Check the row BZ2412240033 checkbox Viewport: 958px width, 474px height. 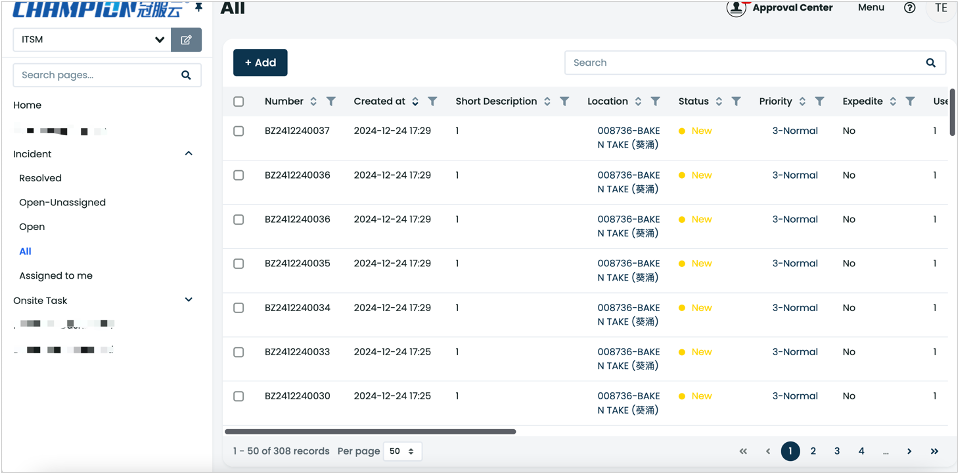pos(238,352)
